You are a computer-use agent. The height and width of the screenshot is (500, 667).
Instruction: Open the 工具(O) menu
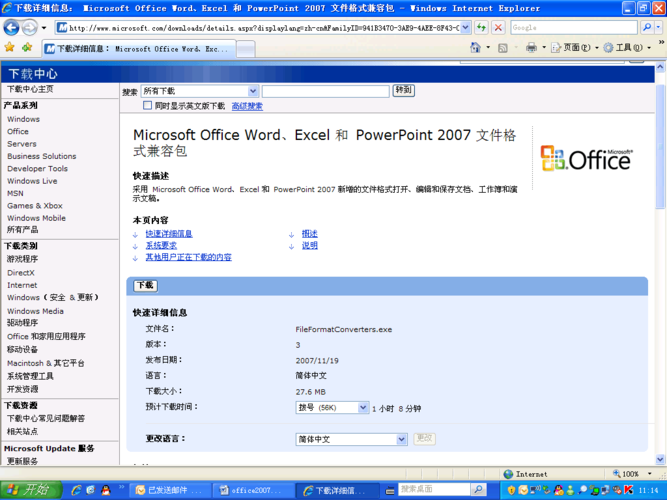(628, 47)
